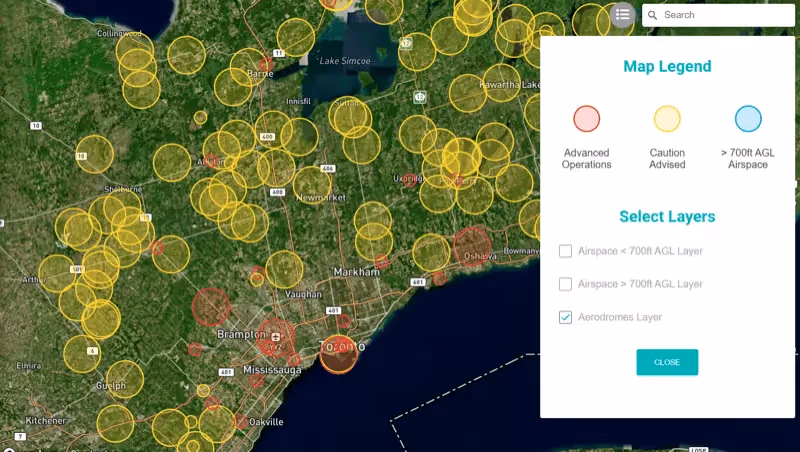Click the red aerodrome circle at Oshawa

tap(472, 246)
